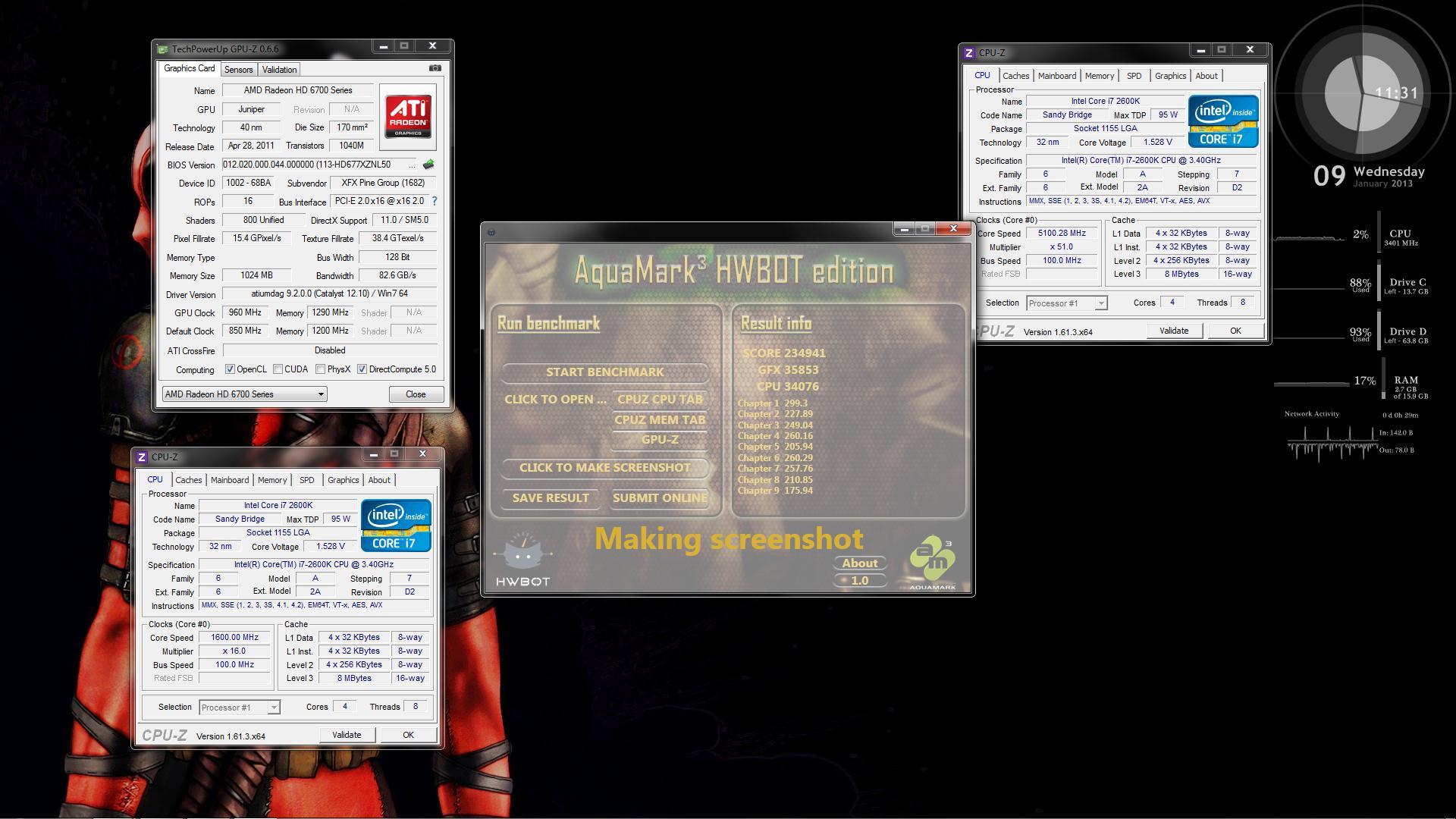Click Core Speed 1600.00 MHz in bottom-left CPU-Z

click(x=234, y=638)
